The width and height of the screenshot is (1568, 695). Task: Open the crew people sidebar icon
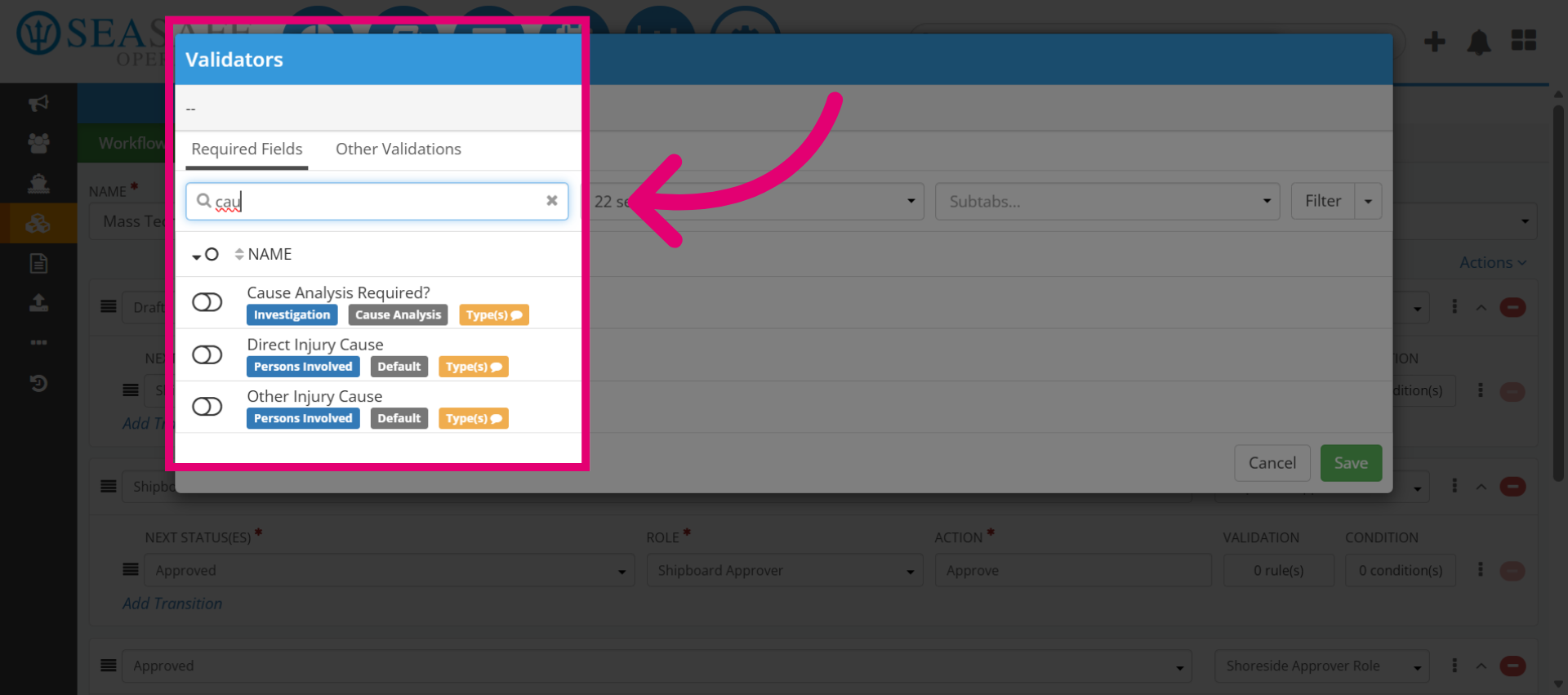pyautogui.click(x=38, y=143)
